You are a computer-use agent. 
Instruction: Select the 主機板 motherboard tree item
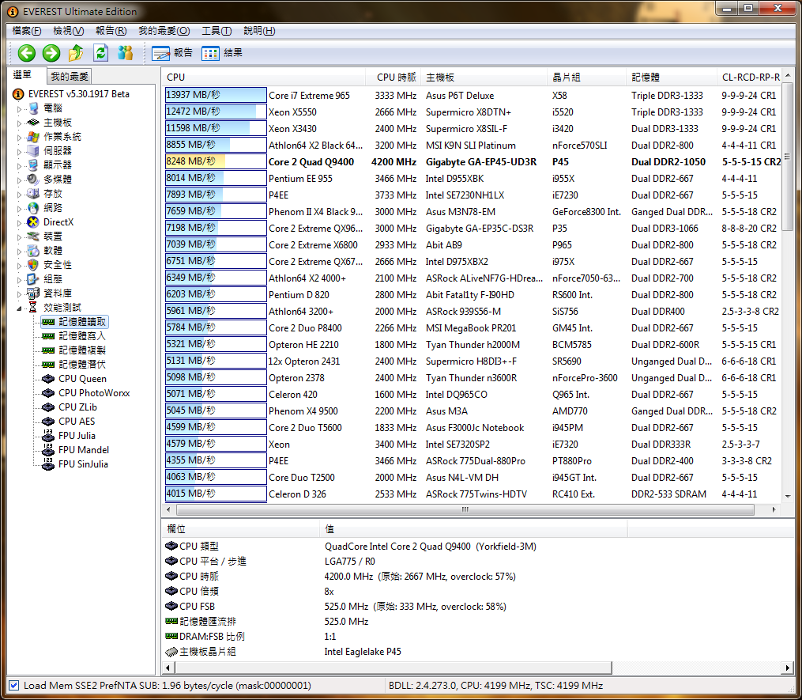coord(57,123)
